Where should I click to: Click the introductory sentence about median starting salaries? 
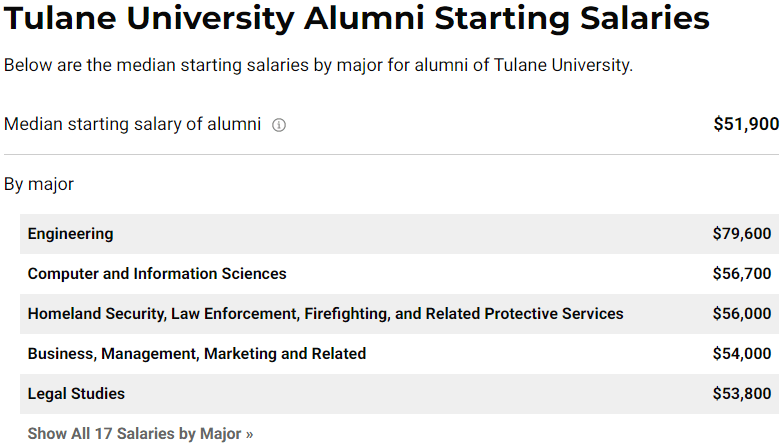pos(318,65)
